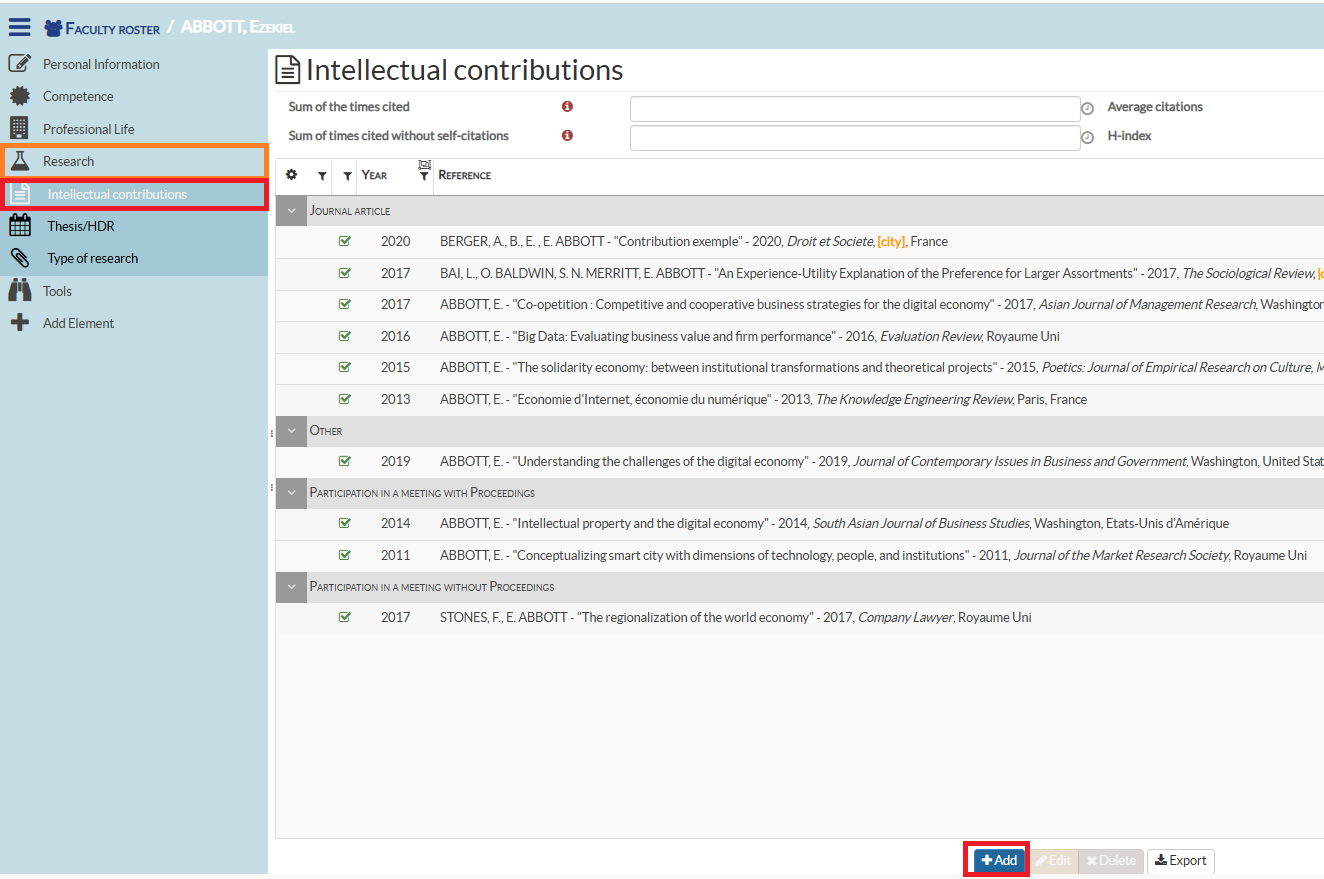Viewport: 1324px width, 879px height.
Task: Click the Sum of the times cited input field
Action: tap(855, 108)
